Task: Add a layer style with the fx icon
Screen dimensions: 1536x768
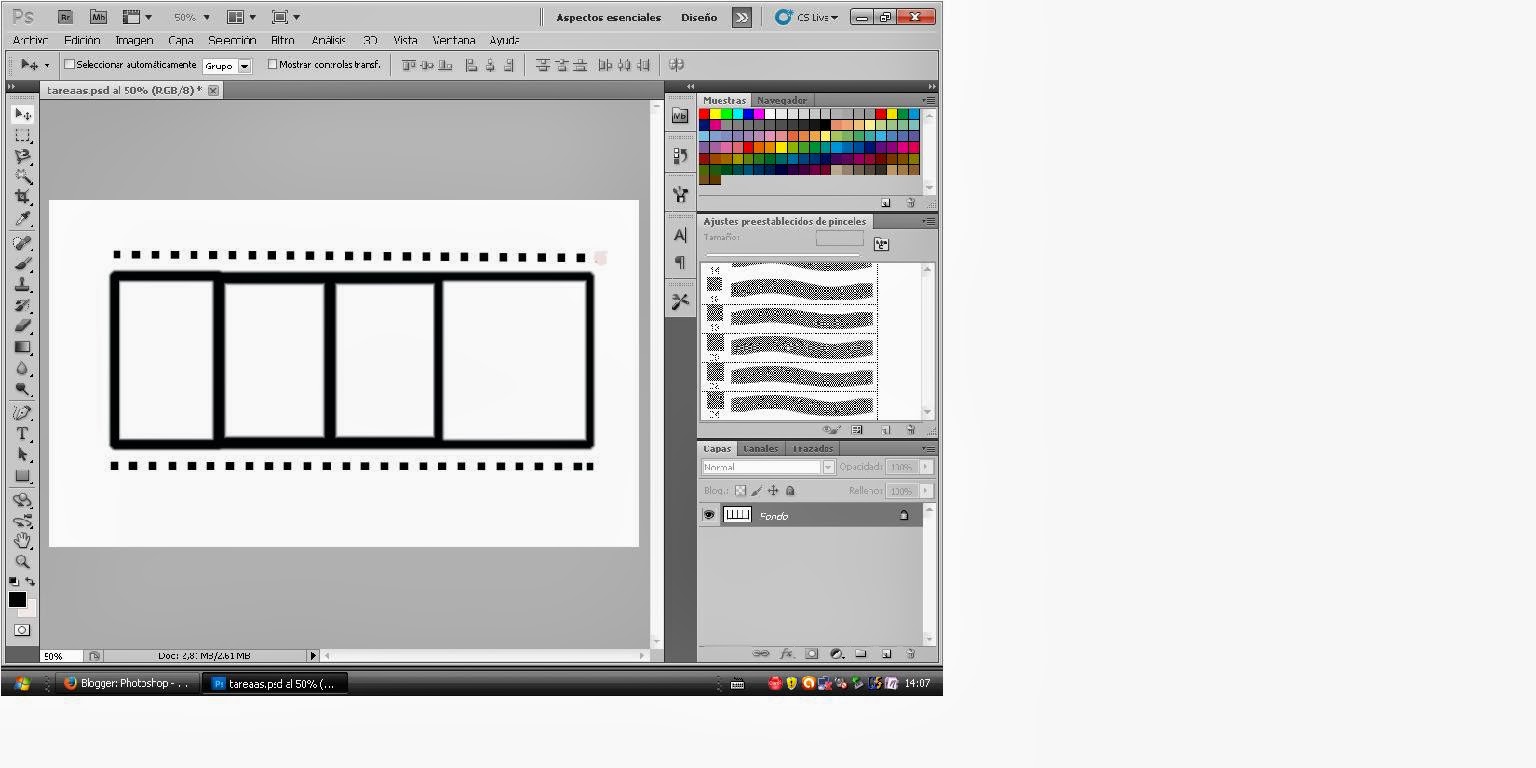Action: point(786,654)
